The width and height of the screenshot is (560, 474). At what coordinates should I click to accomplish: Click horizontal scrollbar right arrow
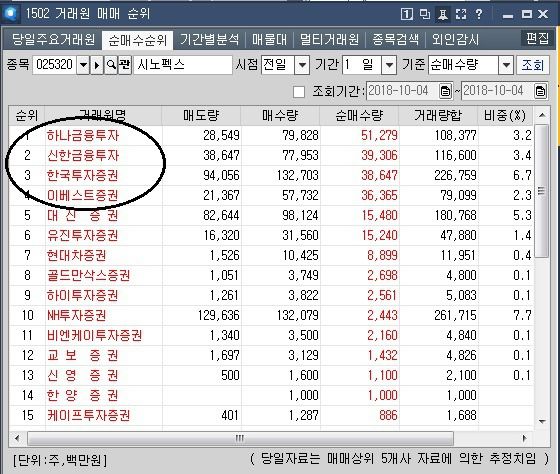524,438
